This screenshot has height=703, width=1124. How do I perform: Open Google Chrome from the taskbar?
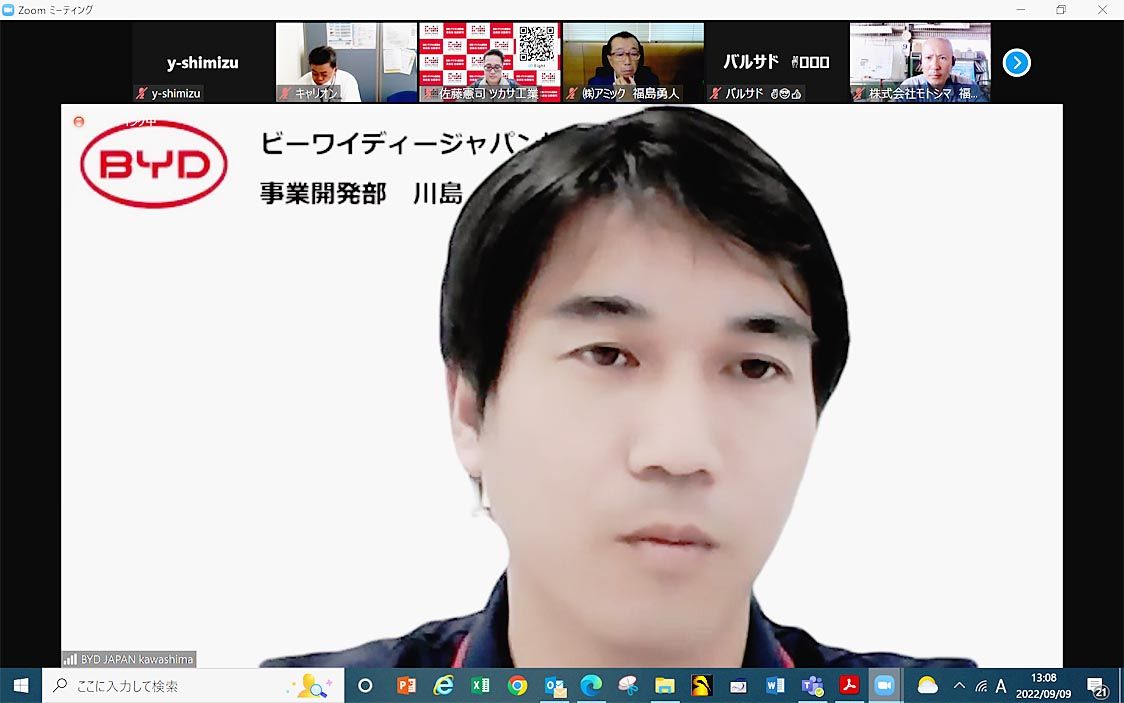click(x=517, y=686)
